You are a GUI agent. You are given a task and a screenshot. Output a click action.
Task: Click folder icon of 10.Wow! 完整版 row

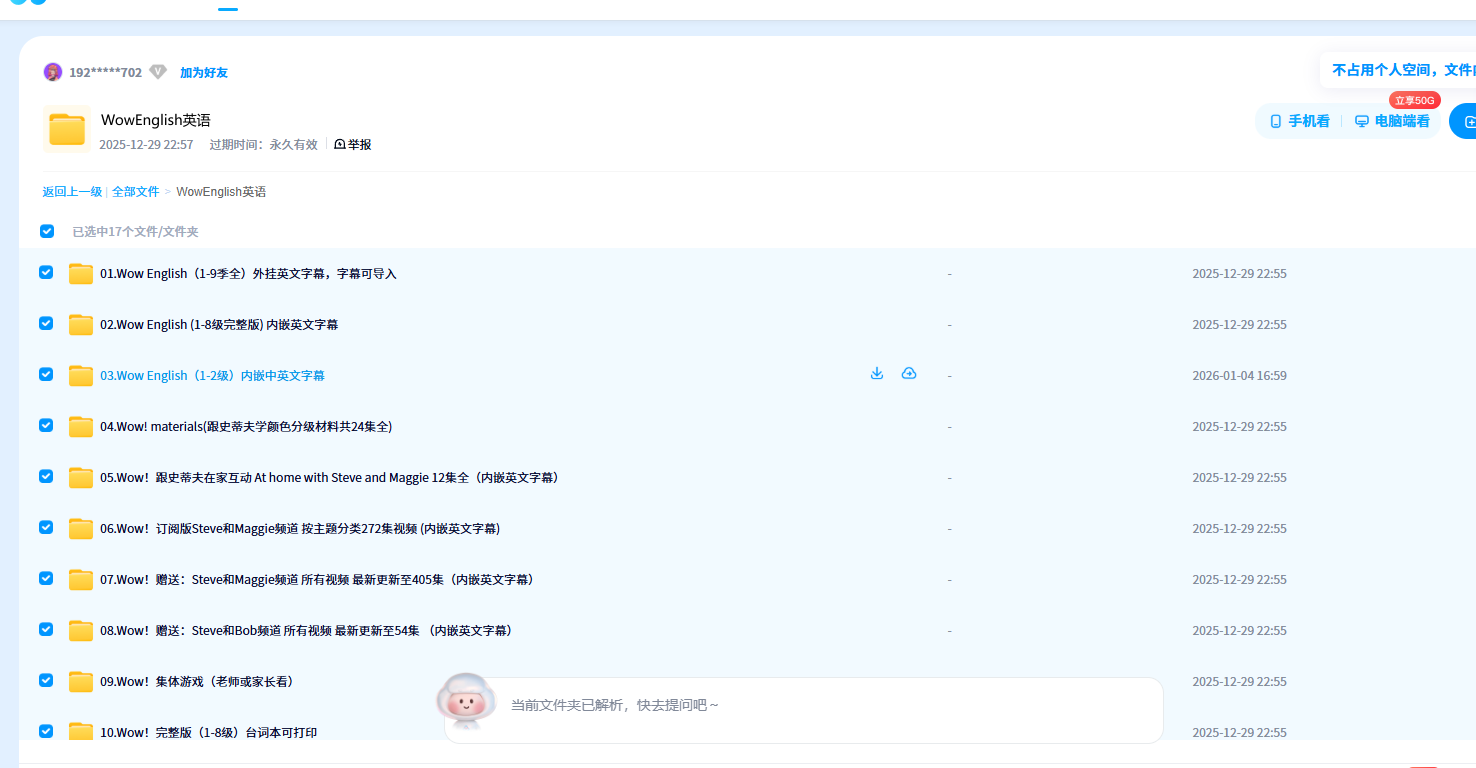click(81, 731)
